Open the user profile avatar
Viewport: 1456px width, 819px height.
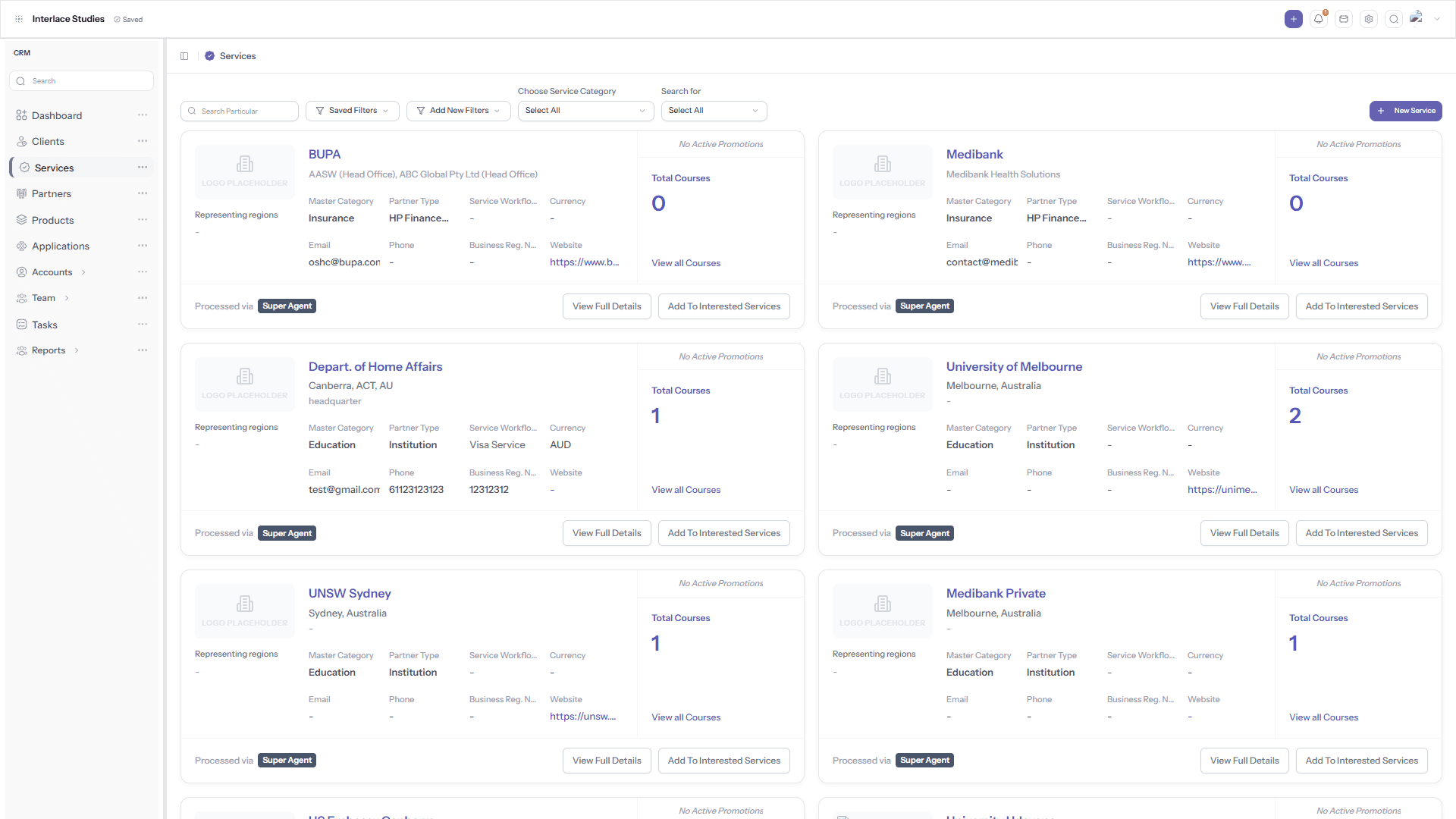[x=1416, y=17]
